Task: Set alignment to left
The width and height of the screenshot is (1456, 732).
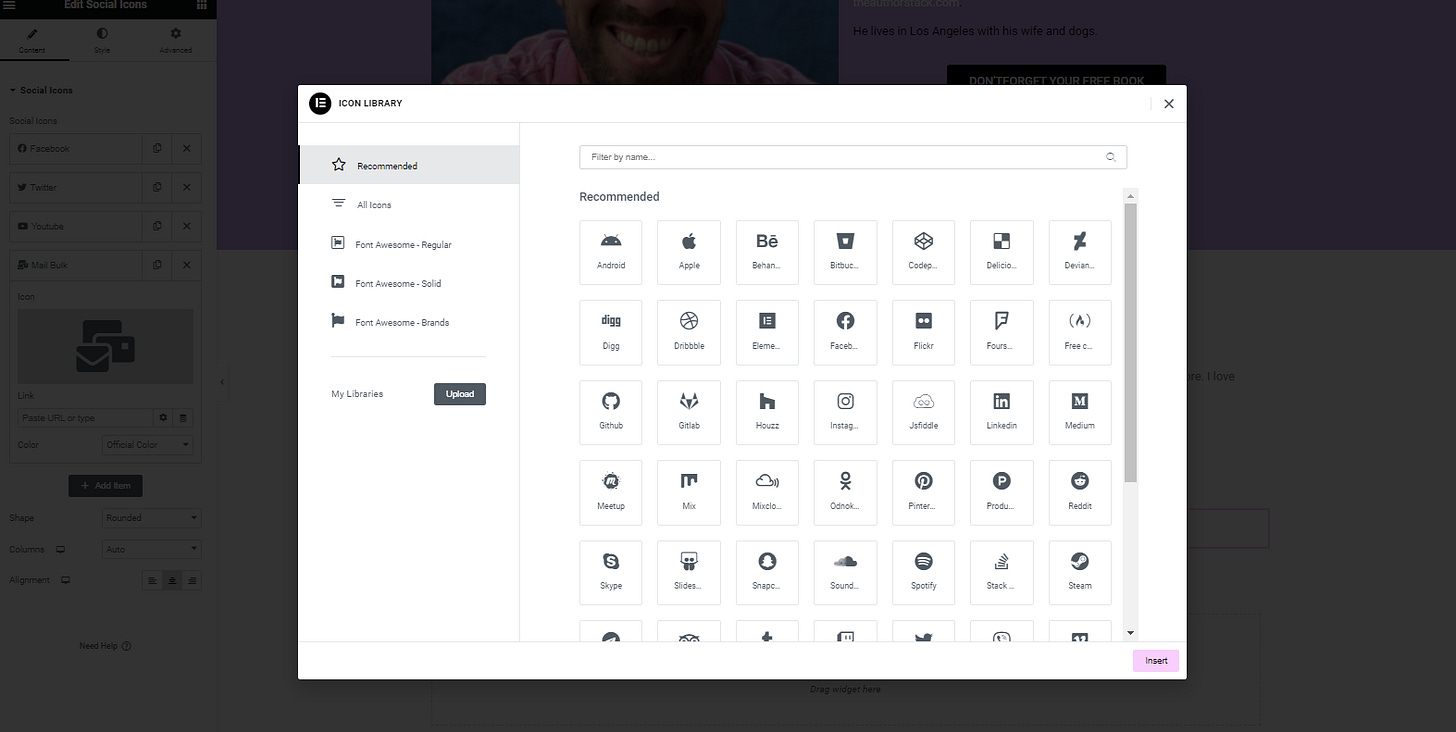Action: coord(152,580)
